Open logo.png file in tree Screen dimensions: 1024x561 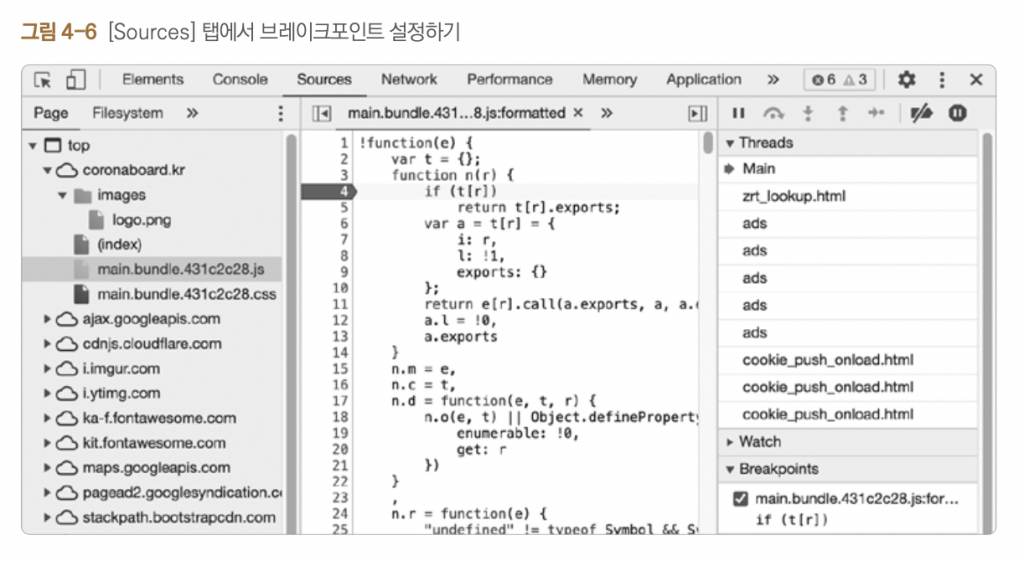click(141, 220)
